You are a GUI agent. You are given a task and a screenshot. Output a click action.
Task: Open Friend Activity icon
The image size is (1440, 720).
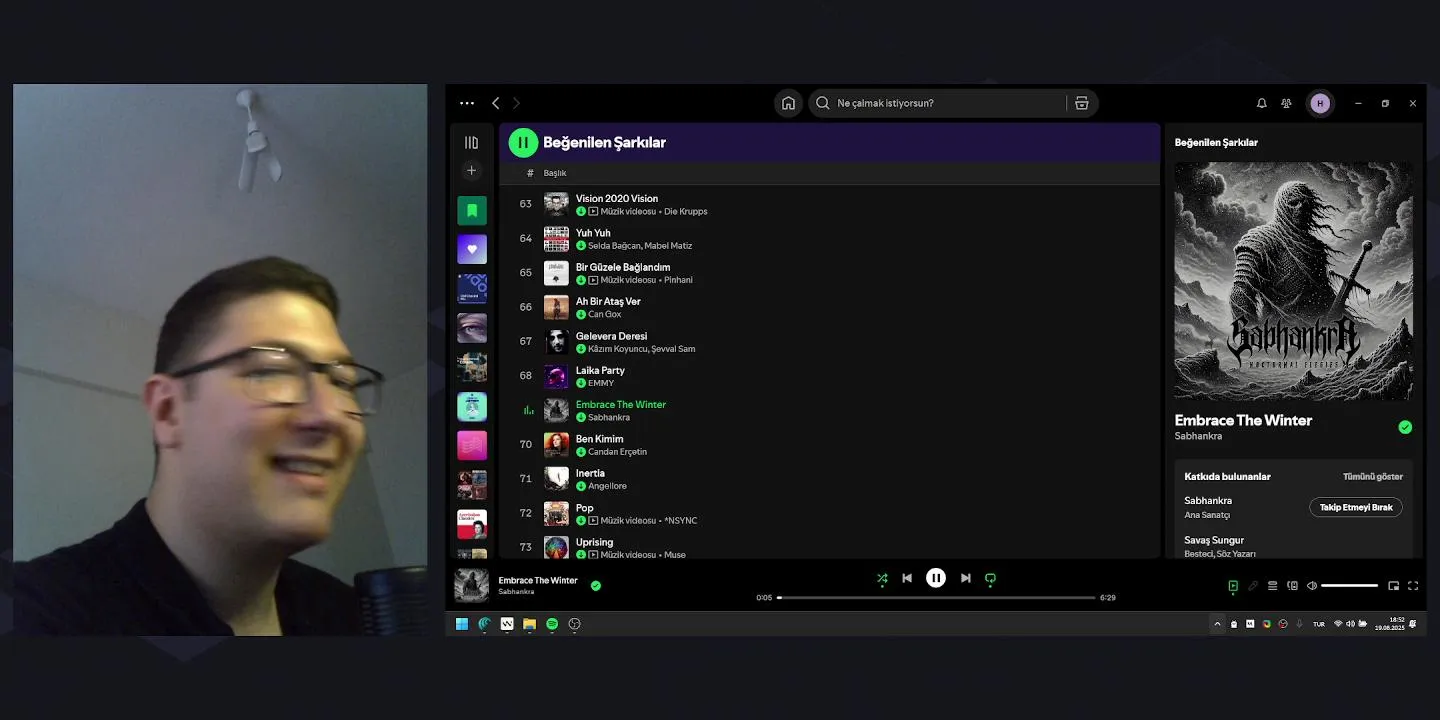coord(1286,103)
